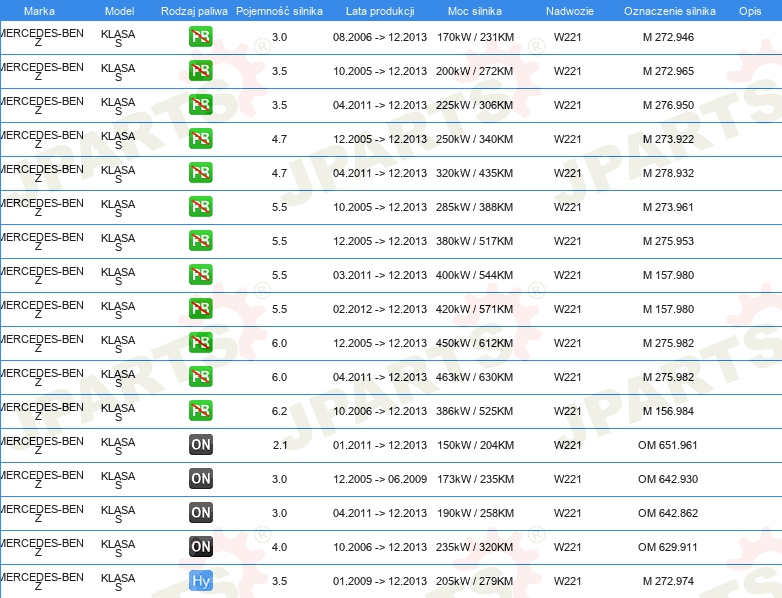Click engine capacity 6.2 cell
This screenshot has width=782, height=598.
click(x=279, y=410)
